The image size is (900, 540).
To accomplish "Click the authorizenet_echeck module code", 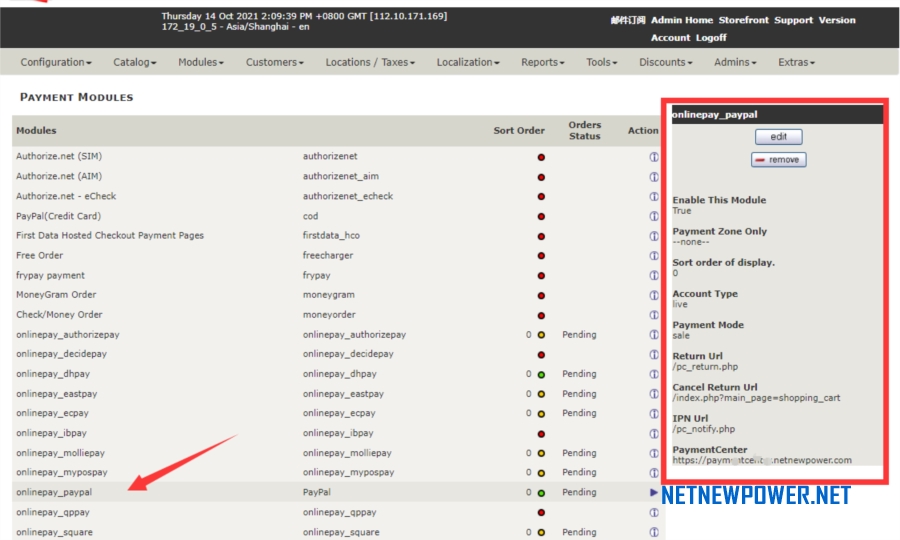I will click(x=348, y=196).
